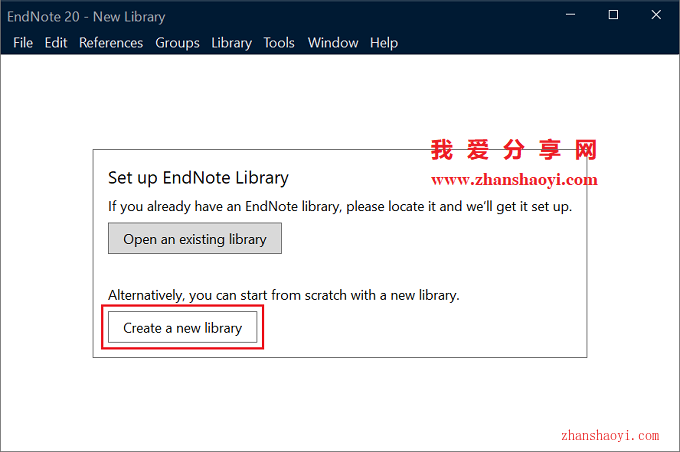
Task: Maximize the EndNote 20 window
Action: tap(613, 15)
